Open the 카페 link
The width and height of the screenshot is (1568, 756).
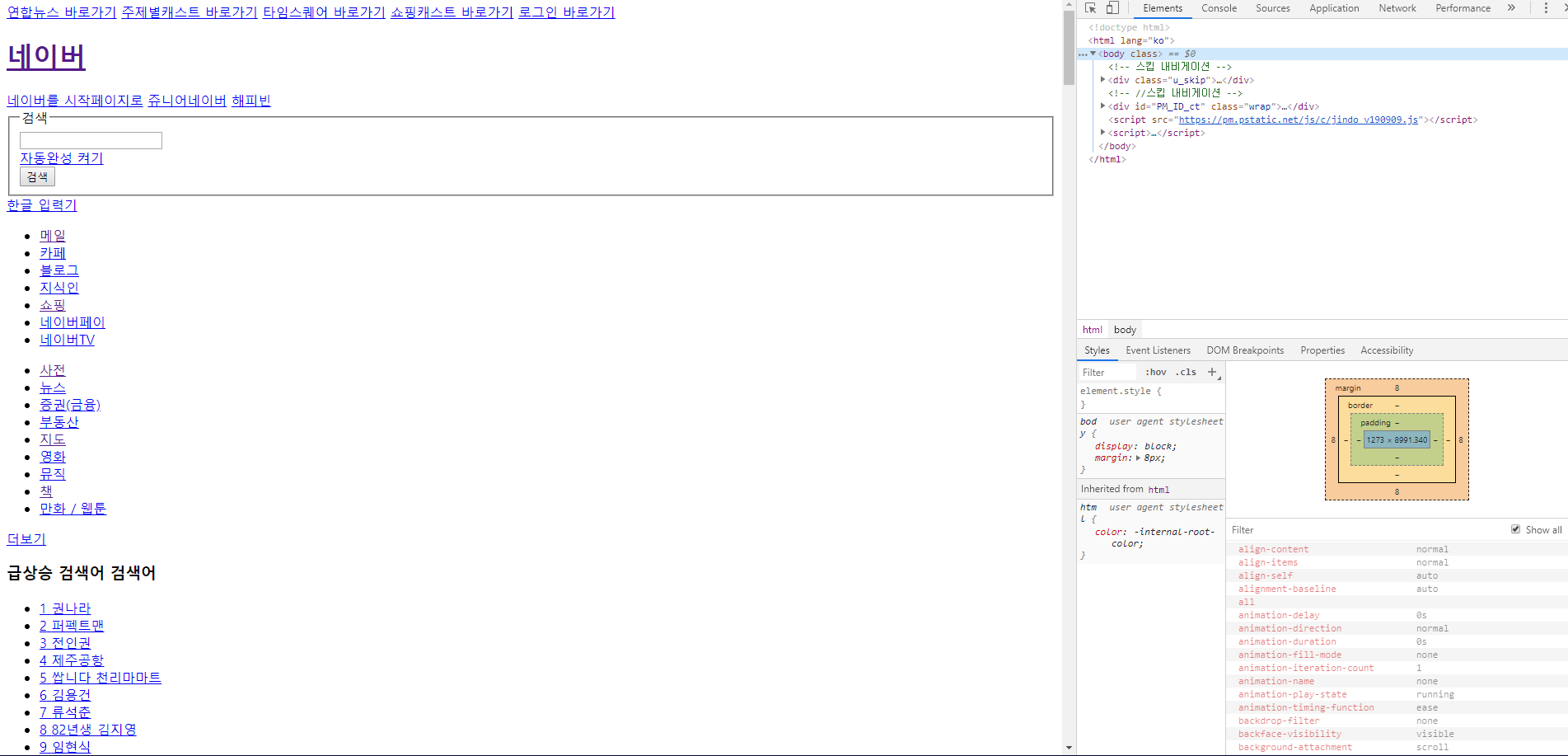tap(53, 253)
